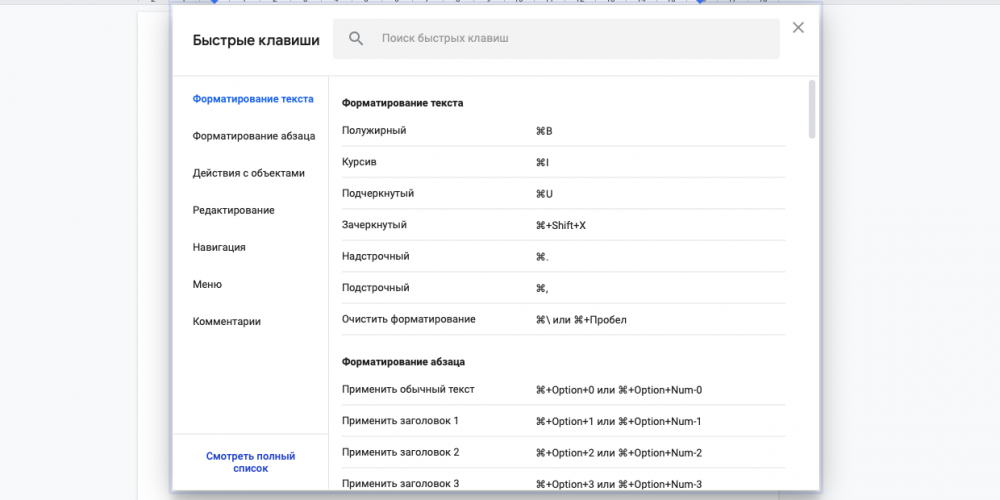Click the Подчеркнутый shortcut row
Screen dimensions: 1000x500
pos(563,194)
